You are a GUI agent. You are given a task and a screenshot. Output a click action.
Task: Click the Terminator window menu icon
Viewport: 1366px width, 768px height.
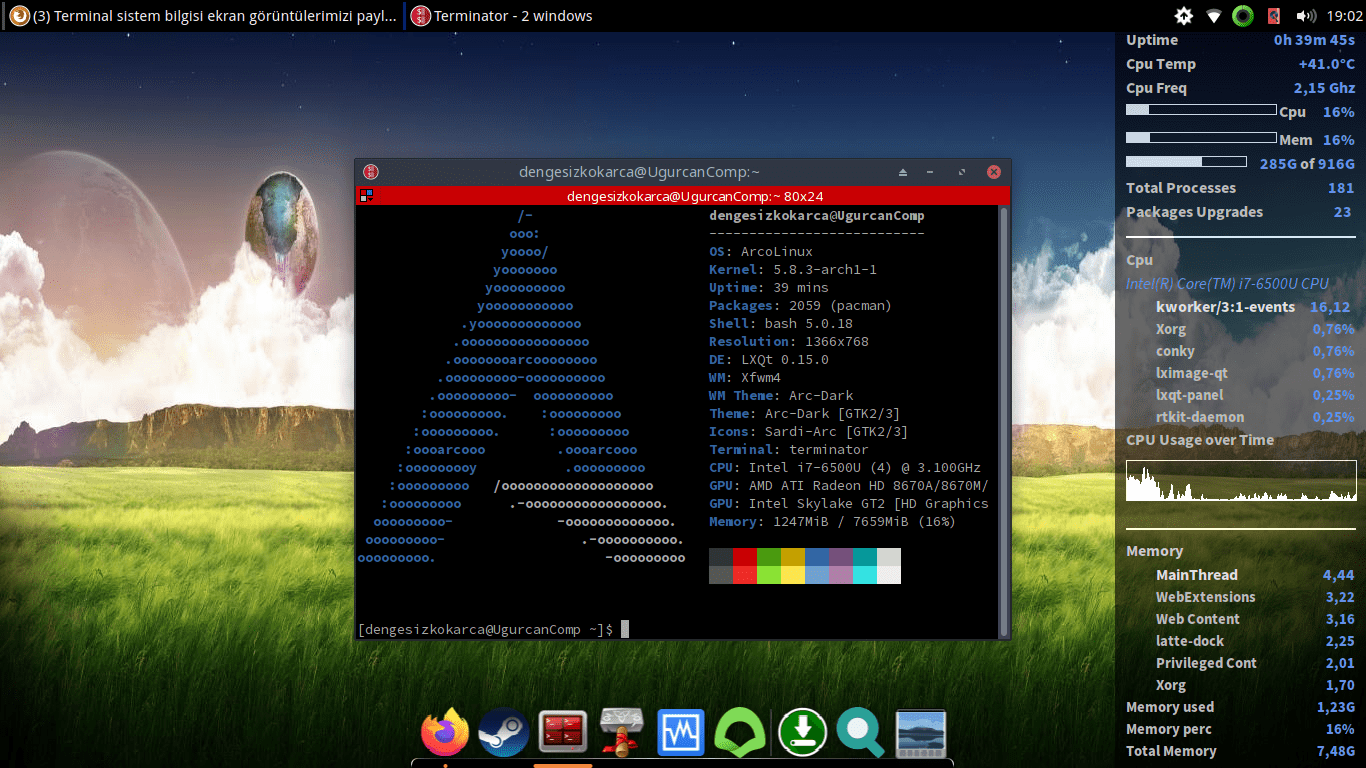coord(371,172)
